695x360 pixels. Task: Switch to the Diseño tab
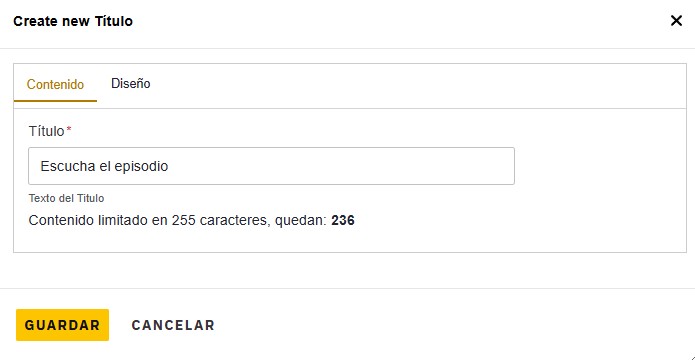tap(130, 83)
